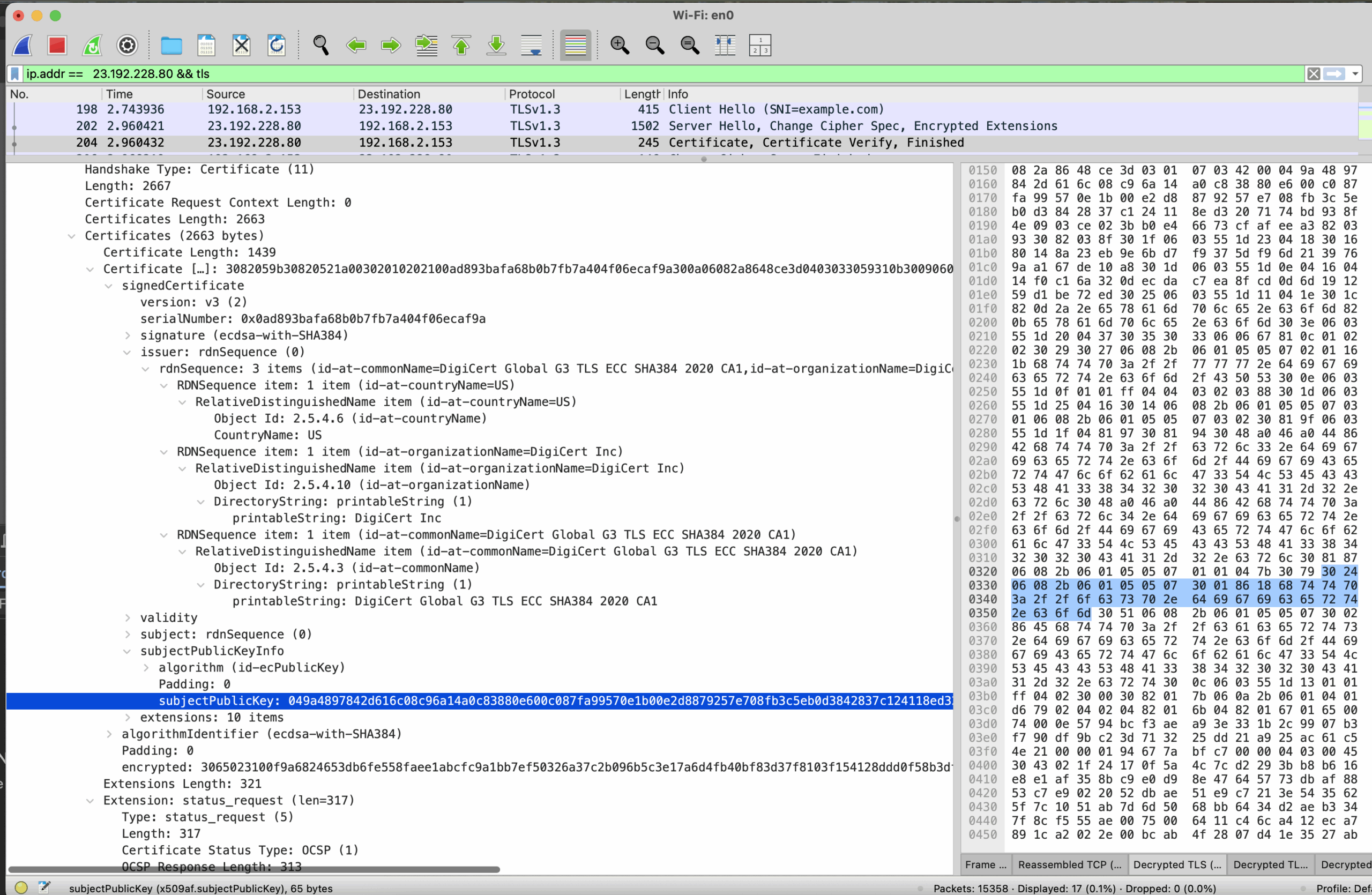Open the first Decrypted TLS tab

click(1177, 864)
